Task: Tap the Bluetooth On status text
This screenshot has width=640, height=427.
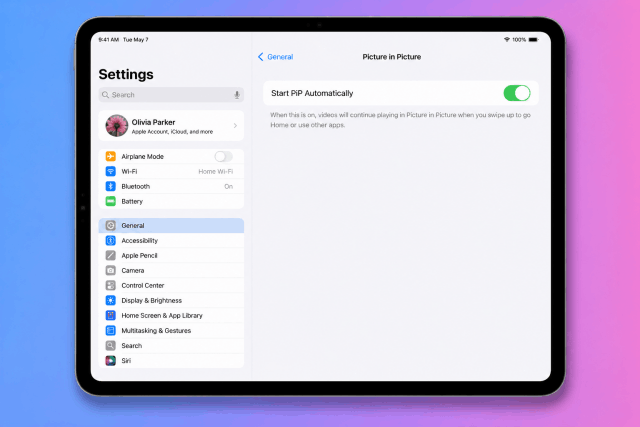Action: coord(229,186)
